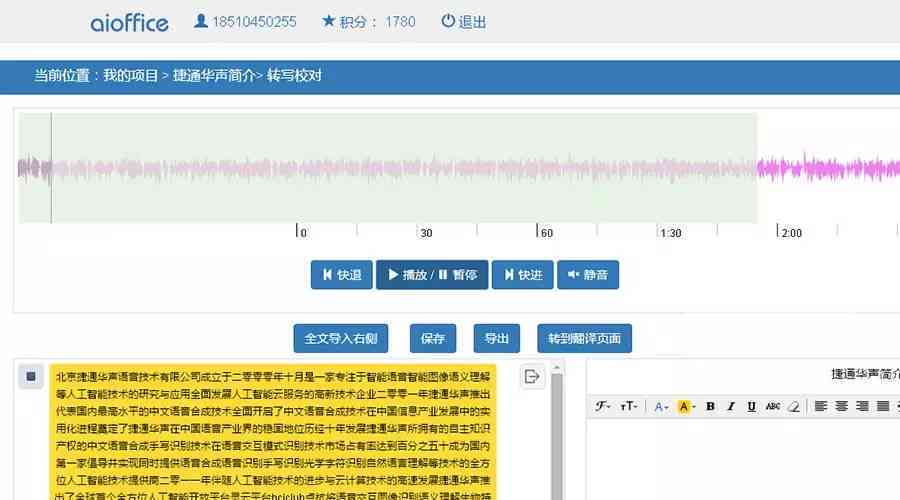Center align text
Screen dimensions: 900x500
pyautogui.click(x=841, y=406)
